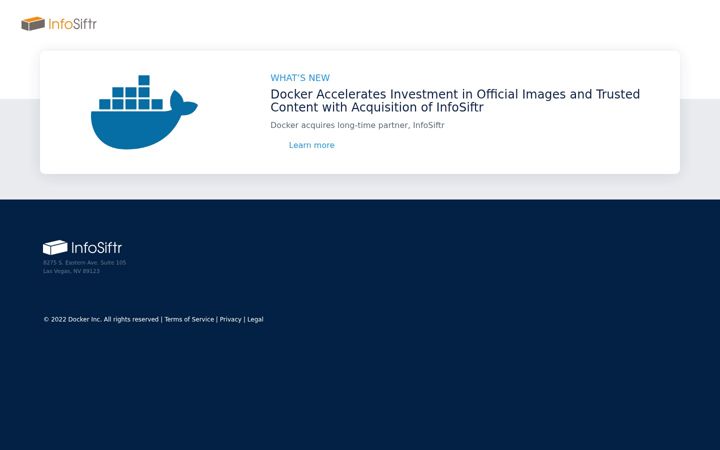This screenshot has width=720, height=450.
Task: Click the white InfoSiftr logo in footer
Action: pos(82,248)
